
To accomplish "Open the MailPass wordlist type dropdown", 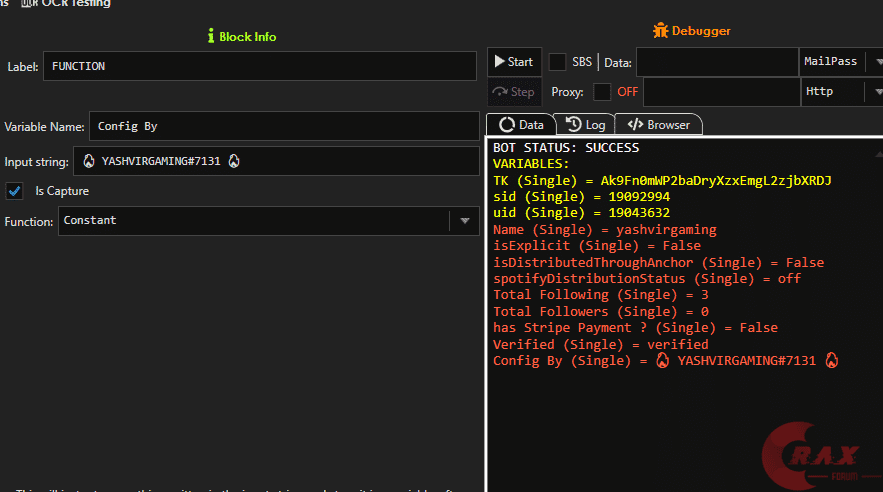I will click(840, 62).
